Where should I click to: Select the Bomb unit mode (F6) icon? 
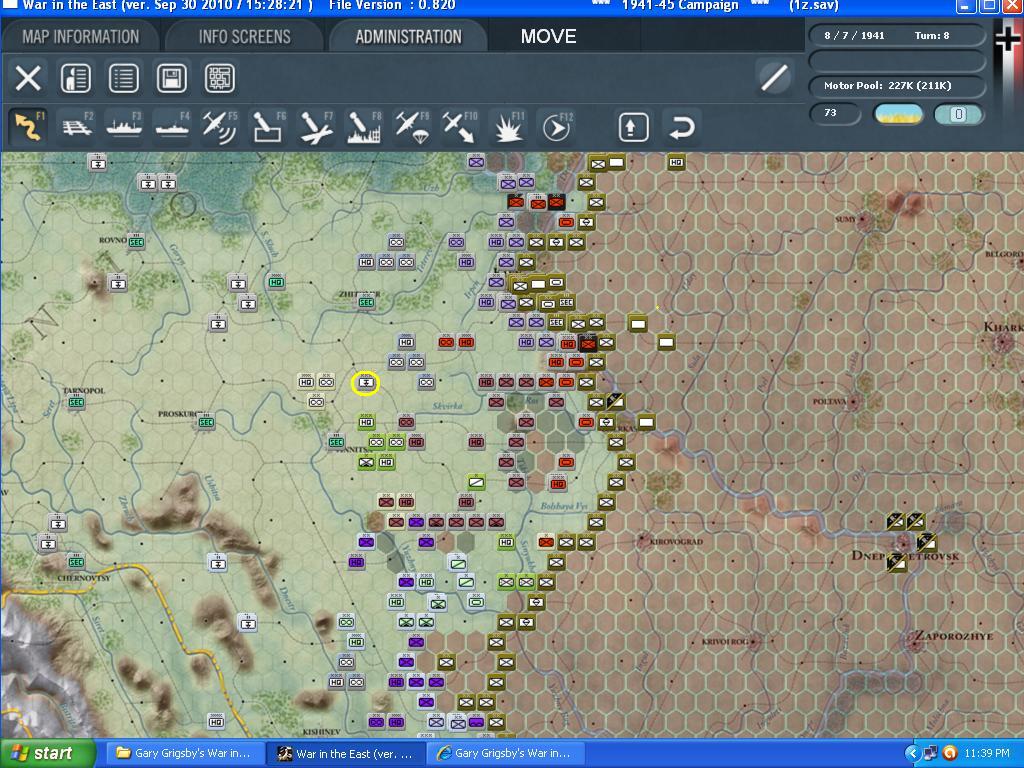[x=268, y=126]
